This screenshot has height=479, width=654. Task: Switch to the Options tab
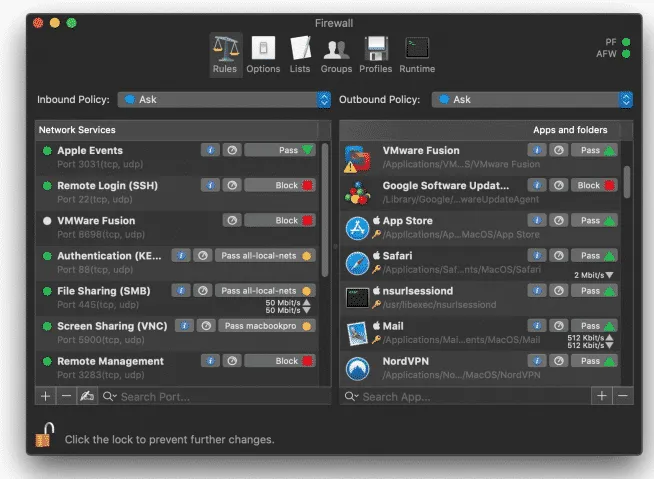pos(263,55)
